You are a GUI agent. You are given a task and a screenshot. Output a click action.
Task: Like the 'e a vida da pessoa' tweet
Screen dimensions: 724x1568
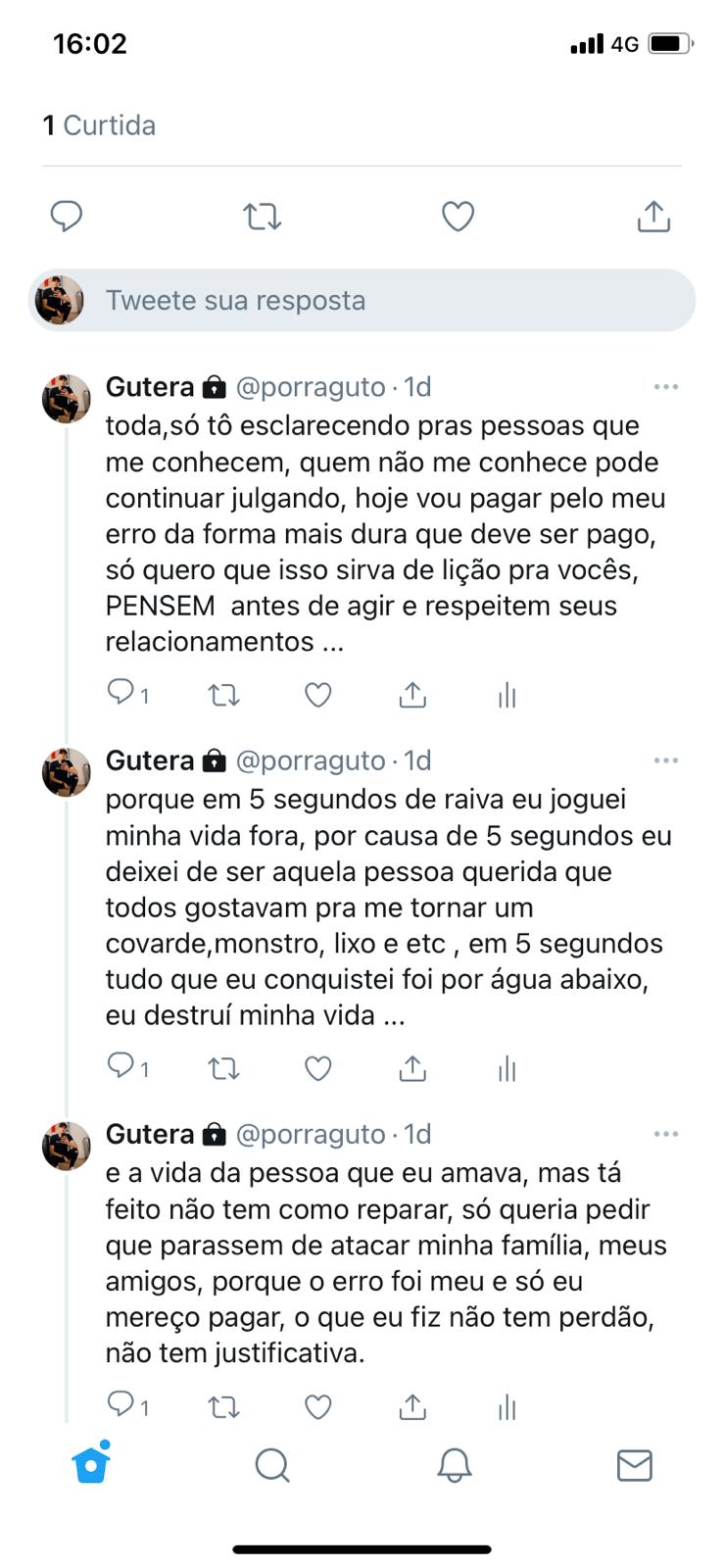[x=318, y=1407]
